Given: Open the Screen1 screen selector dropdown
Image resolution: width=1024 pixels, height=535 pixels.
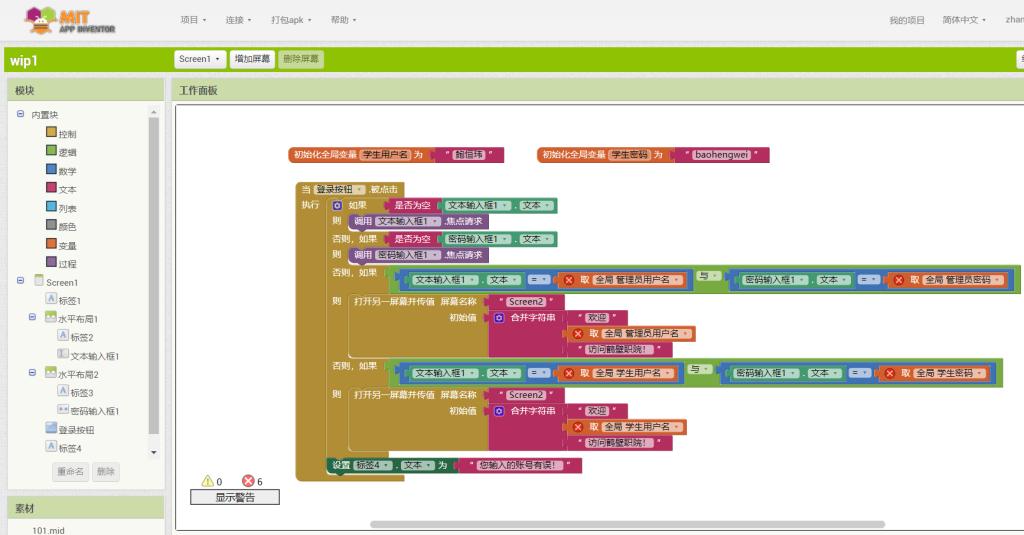Looking at the screenshot, I should point(199,59).
